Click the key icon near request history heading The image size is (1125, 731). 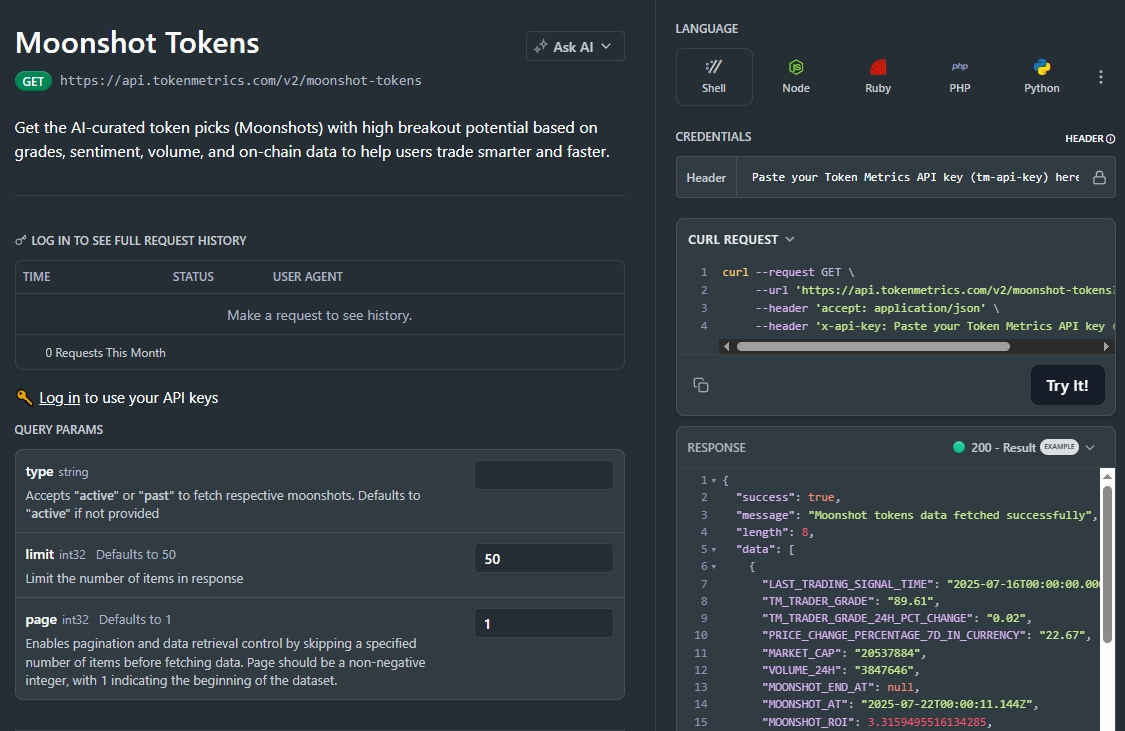(x=21, y=240)
